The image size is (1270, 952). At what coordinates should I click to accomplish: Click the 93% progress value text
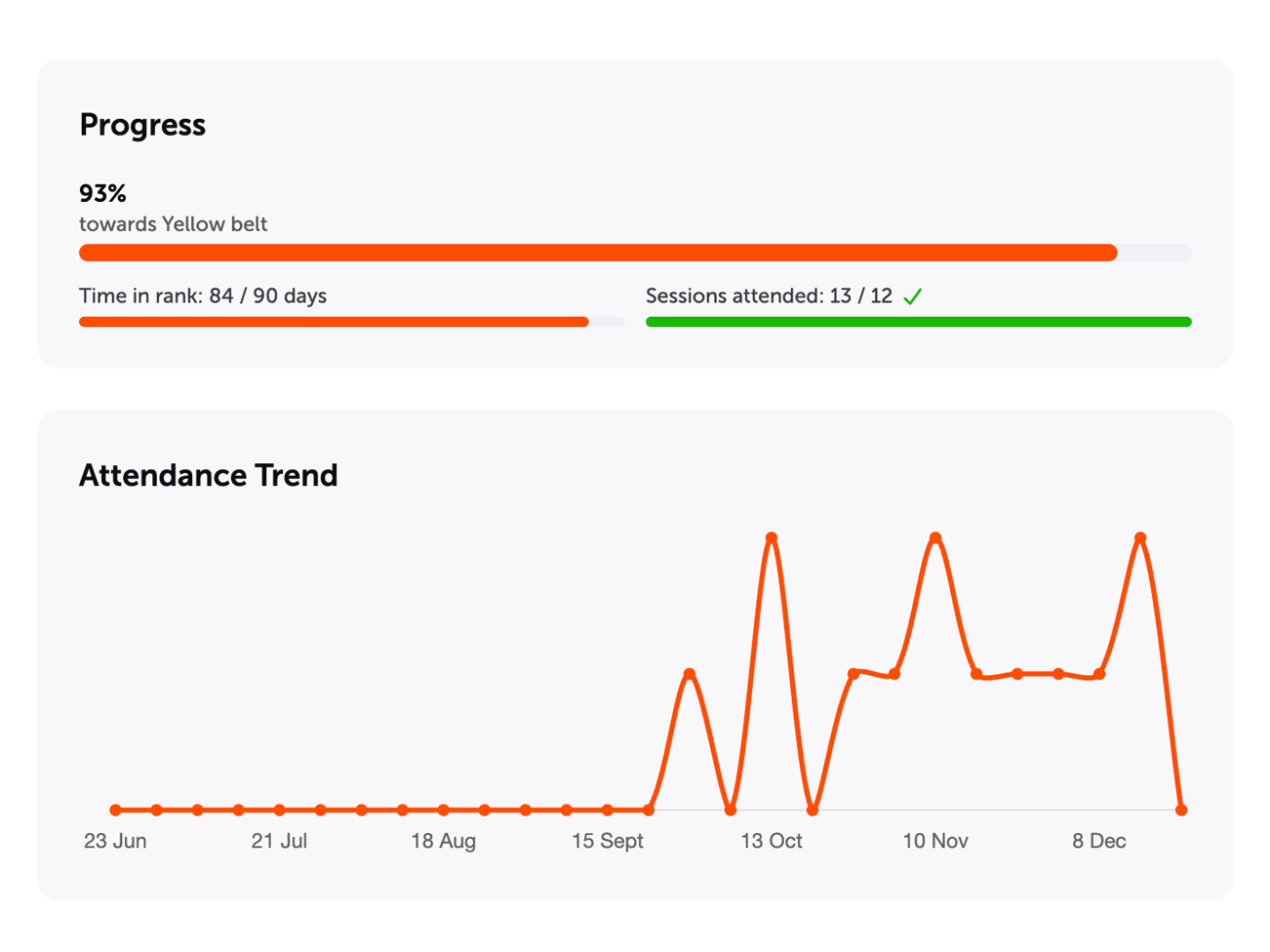point(102,193)
